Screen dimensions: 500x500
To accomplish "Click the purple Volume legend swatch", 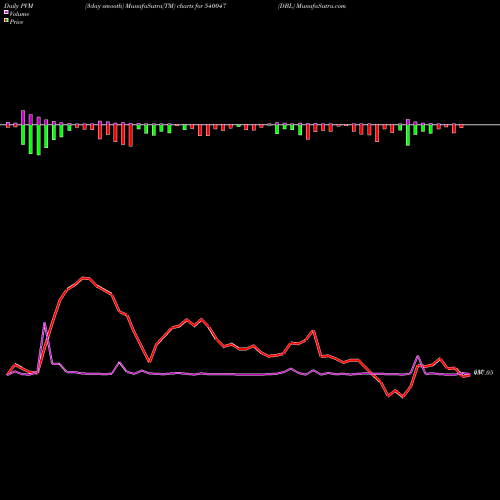I will (6, 12).
